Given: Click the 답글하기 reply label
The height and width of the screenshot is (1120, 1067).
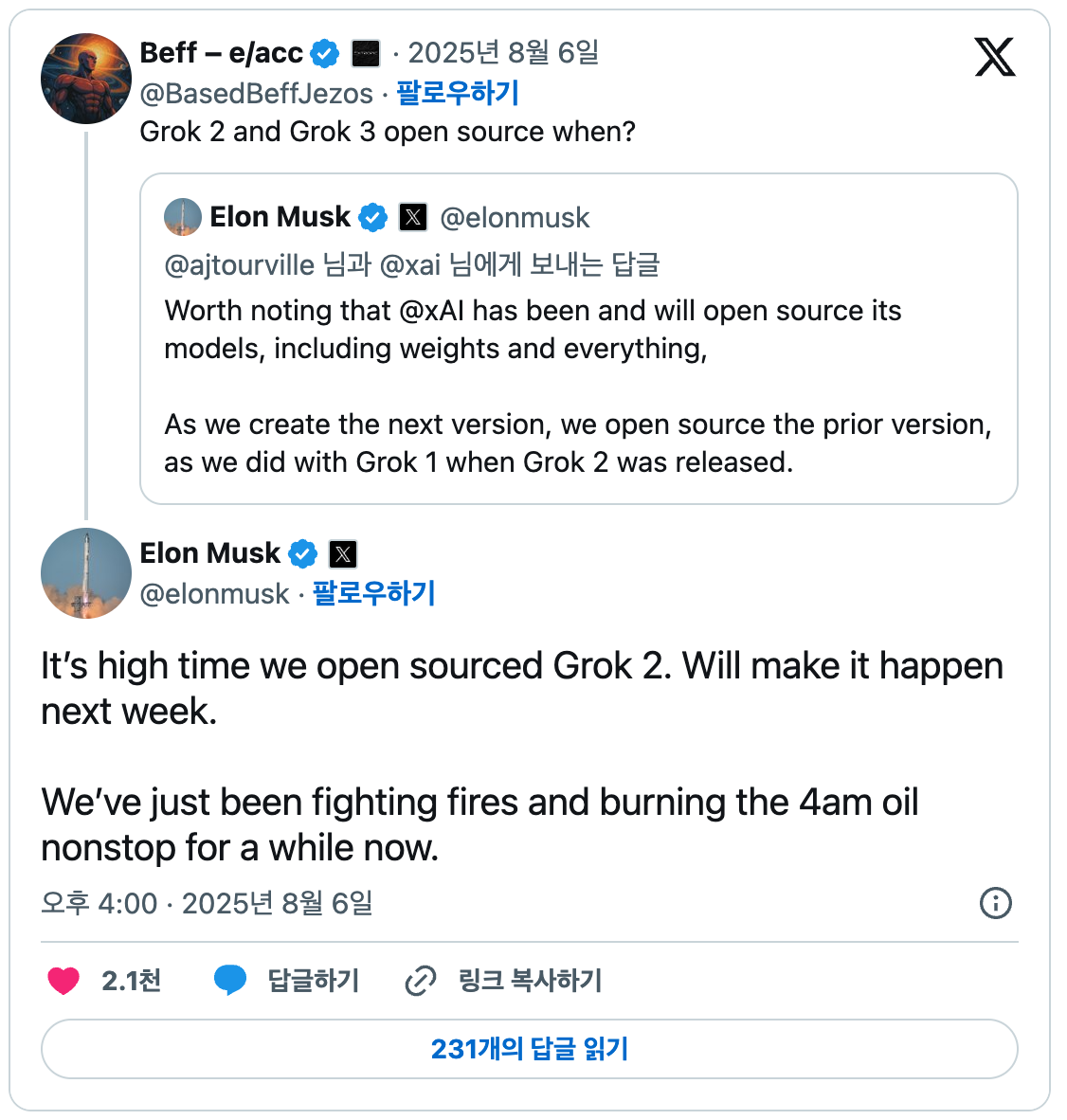Looking at the screenshot, I should pos(314,981).
